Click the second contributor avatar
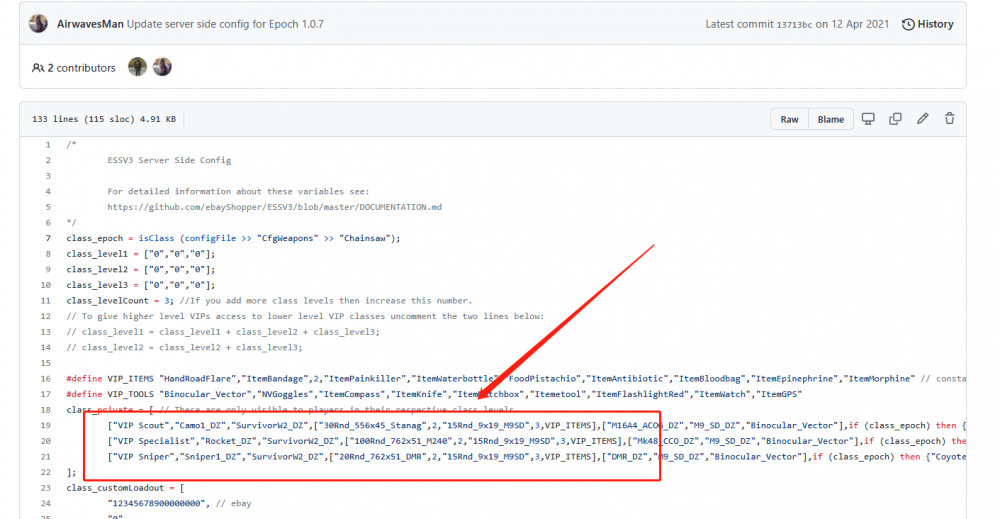Screen dimensions: 1000x519 (162, 67)
